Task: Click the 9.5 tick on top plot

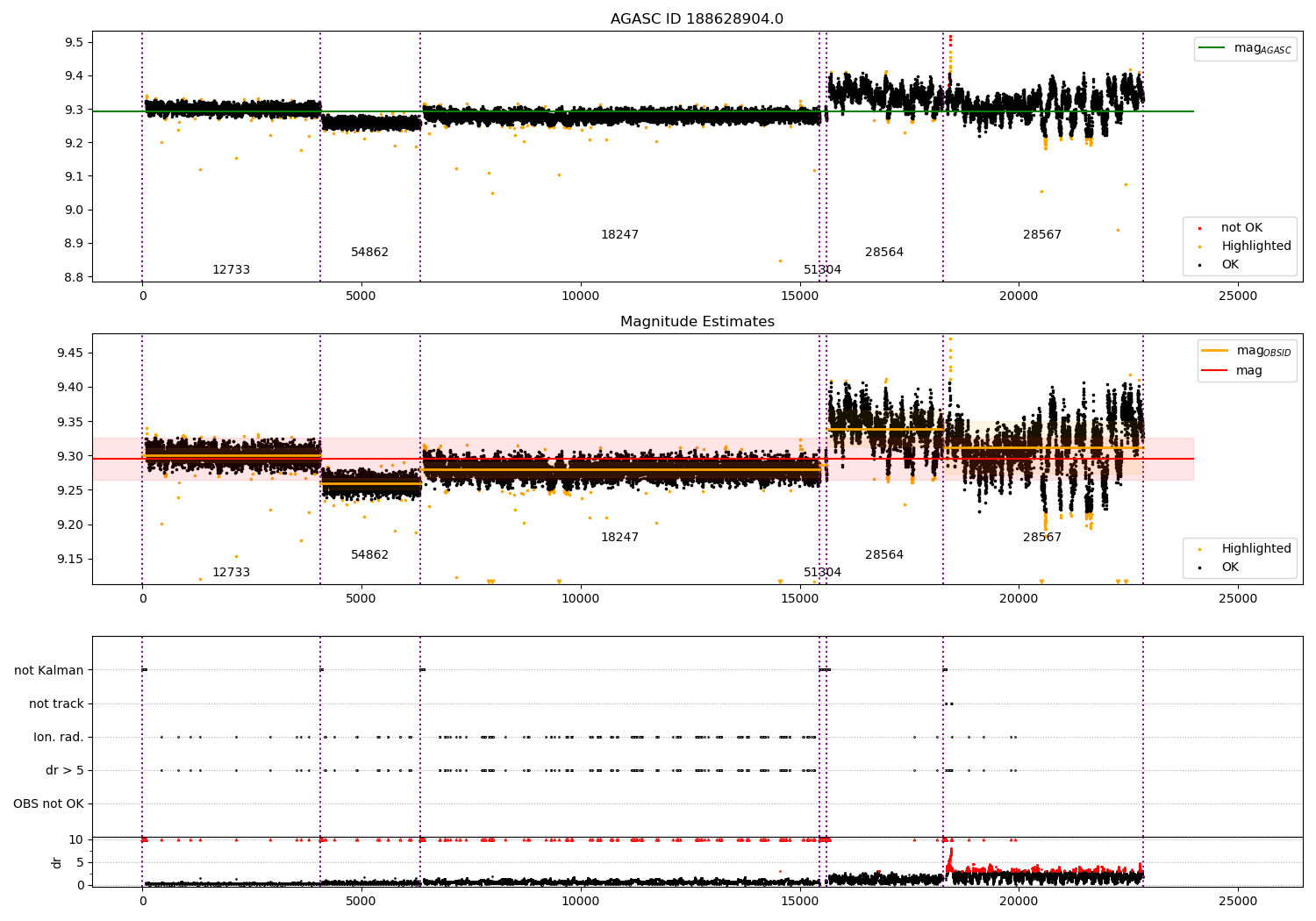Action: click(73, 43)
